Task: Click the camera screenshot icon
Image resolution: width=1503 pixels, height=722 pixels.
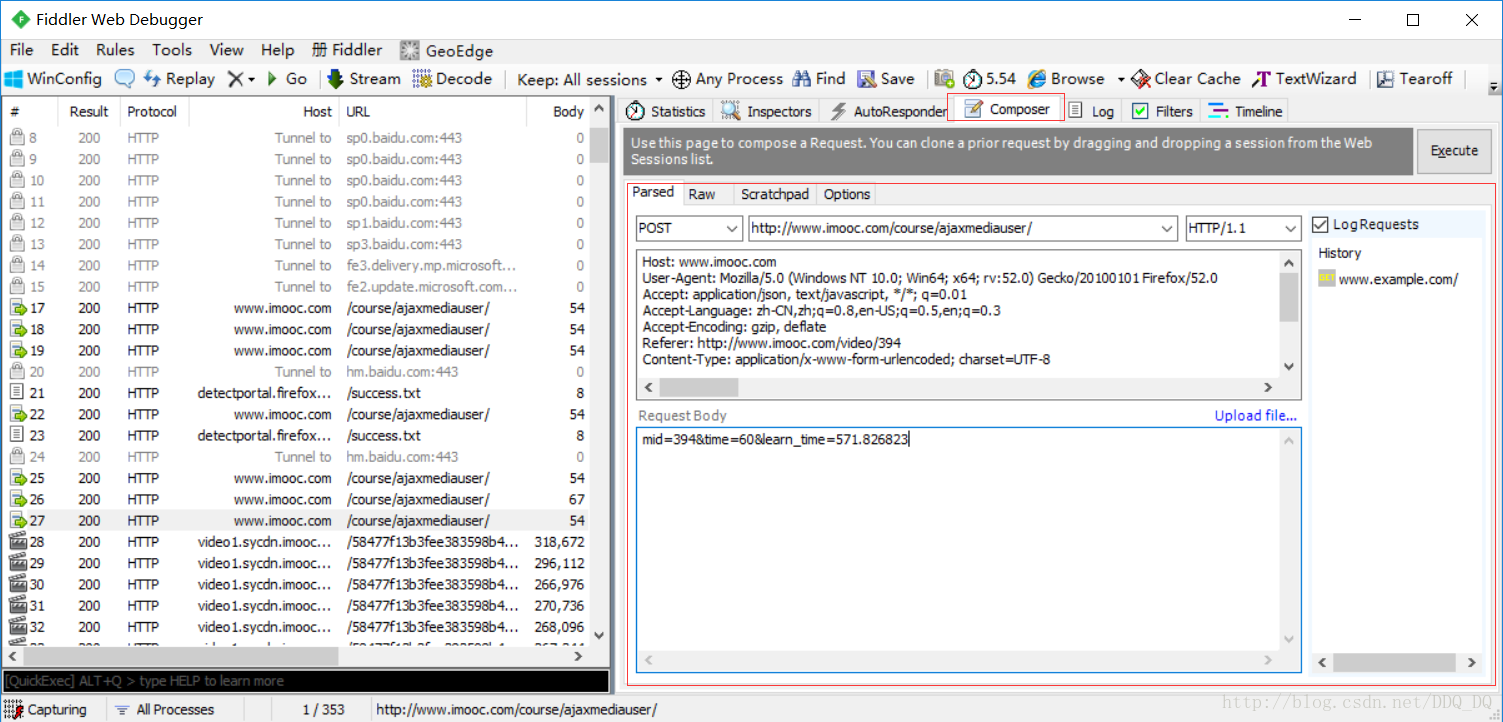Action: tap(944, 78)
